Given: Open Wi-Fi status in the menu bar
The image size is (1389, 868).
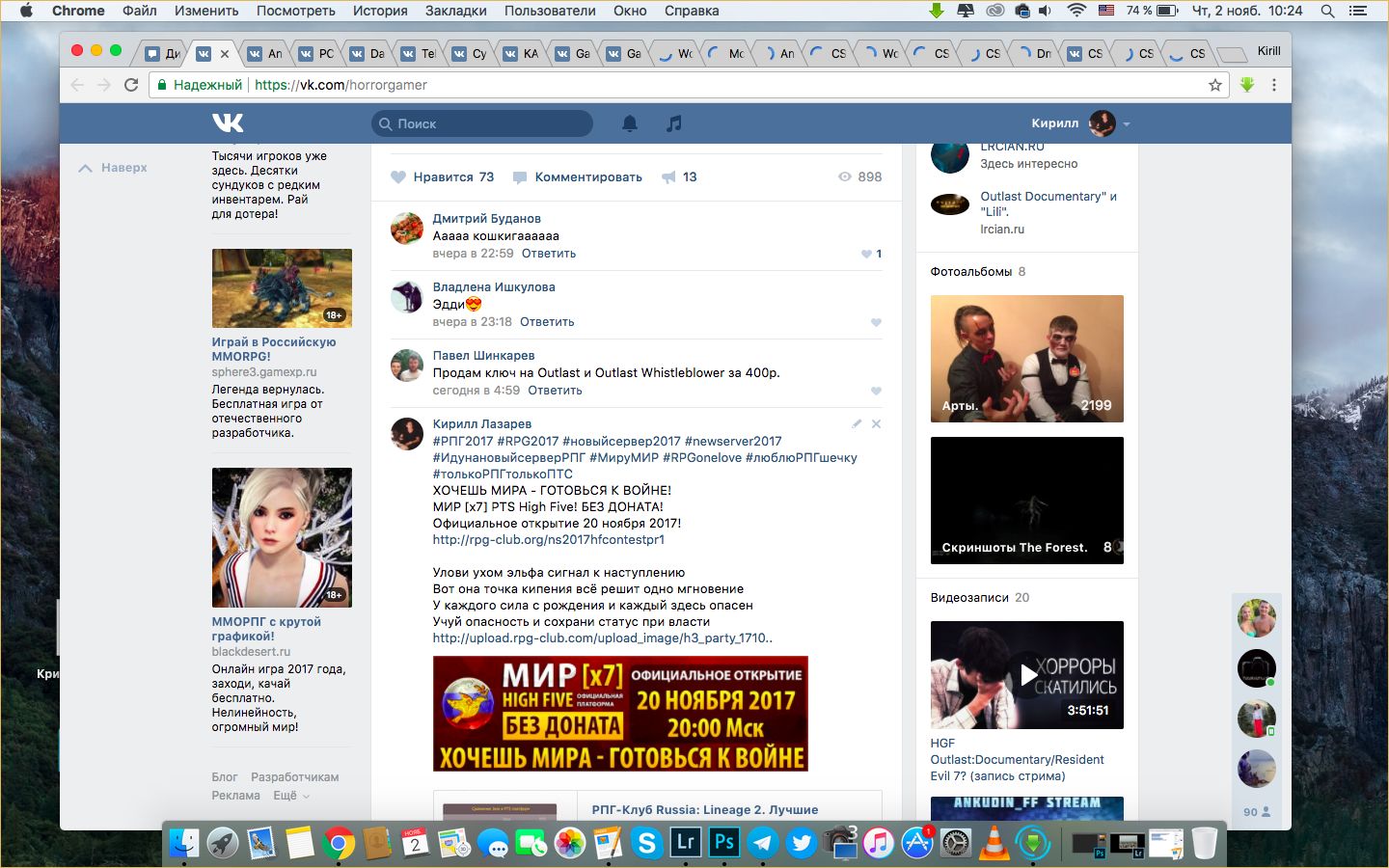Looking at the screenshot, I should click(x=1076, y=11).
